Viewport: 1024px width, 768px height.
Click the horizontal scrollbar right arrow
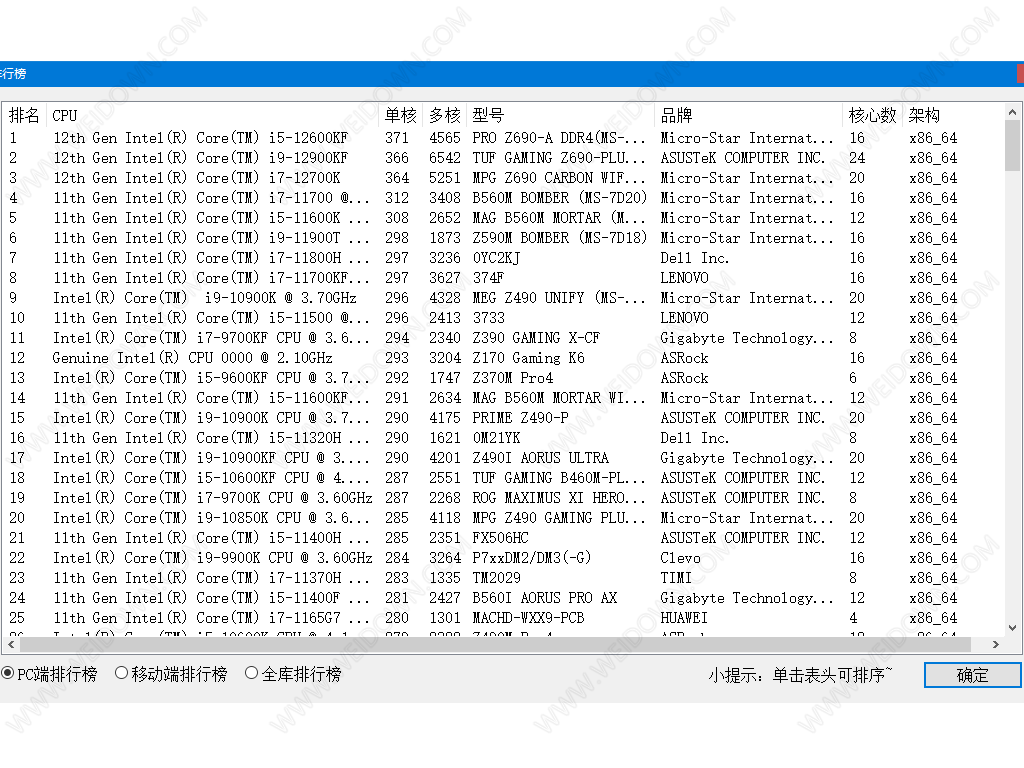coord(995,645)
